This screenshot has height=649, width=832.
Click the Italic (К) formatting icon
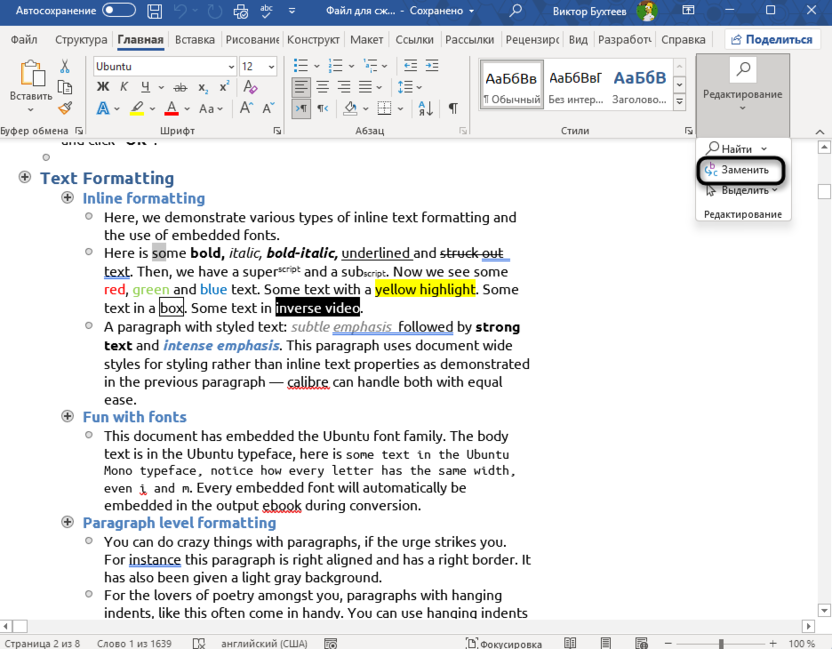tap(126, 87)
